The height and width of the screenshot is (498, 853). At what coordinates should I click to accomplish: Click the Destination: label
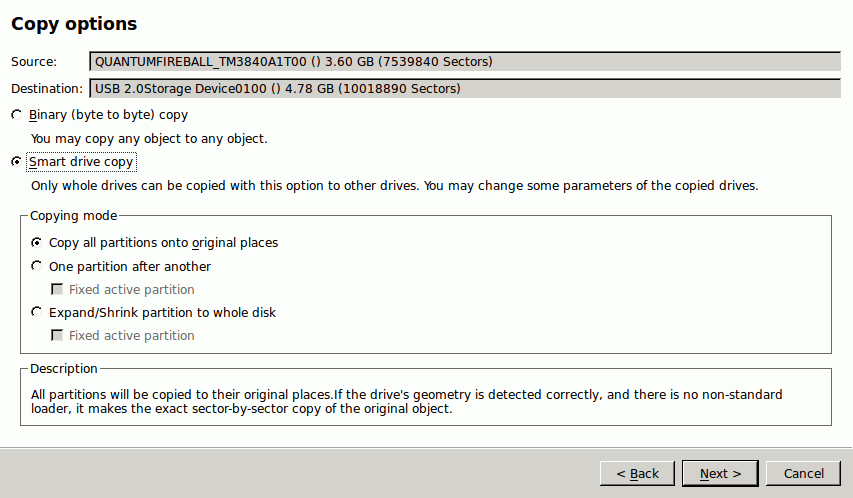[x=47, y=88]
